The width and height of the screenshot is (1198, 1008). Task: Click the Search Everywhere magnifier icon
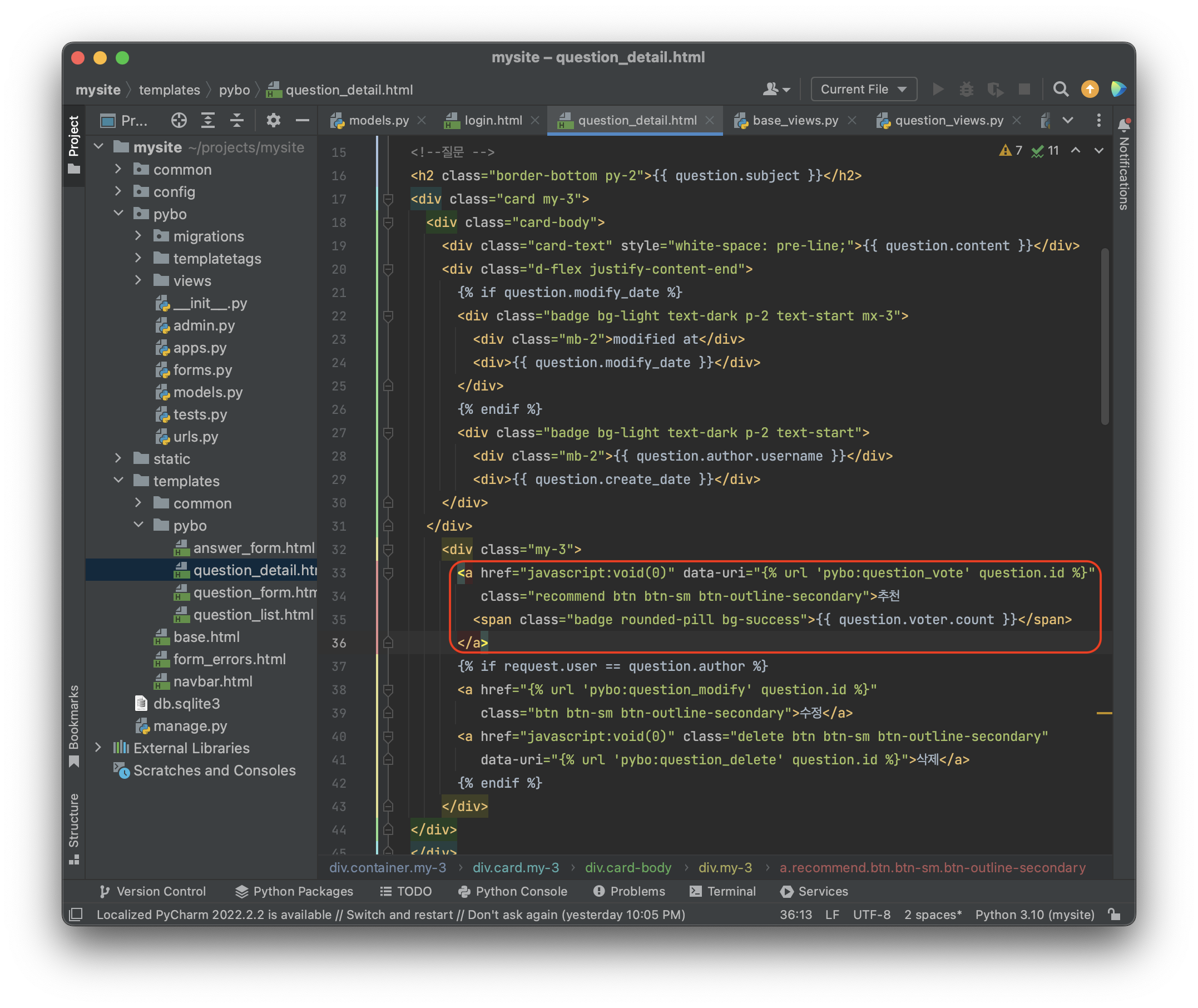click(1060, 89)
